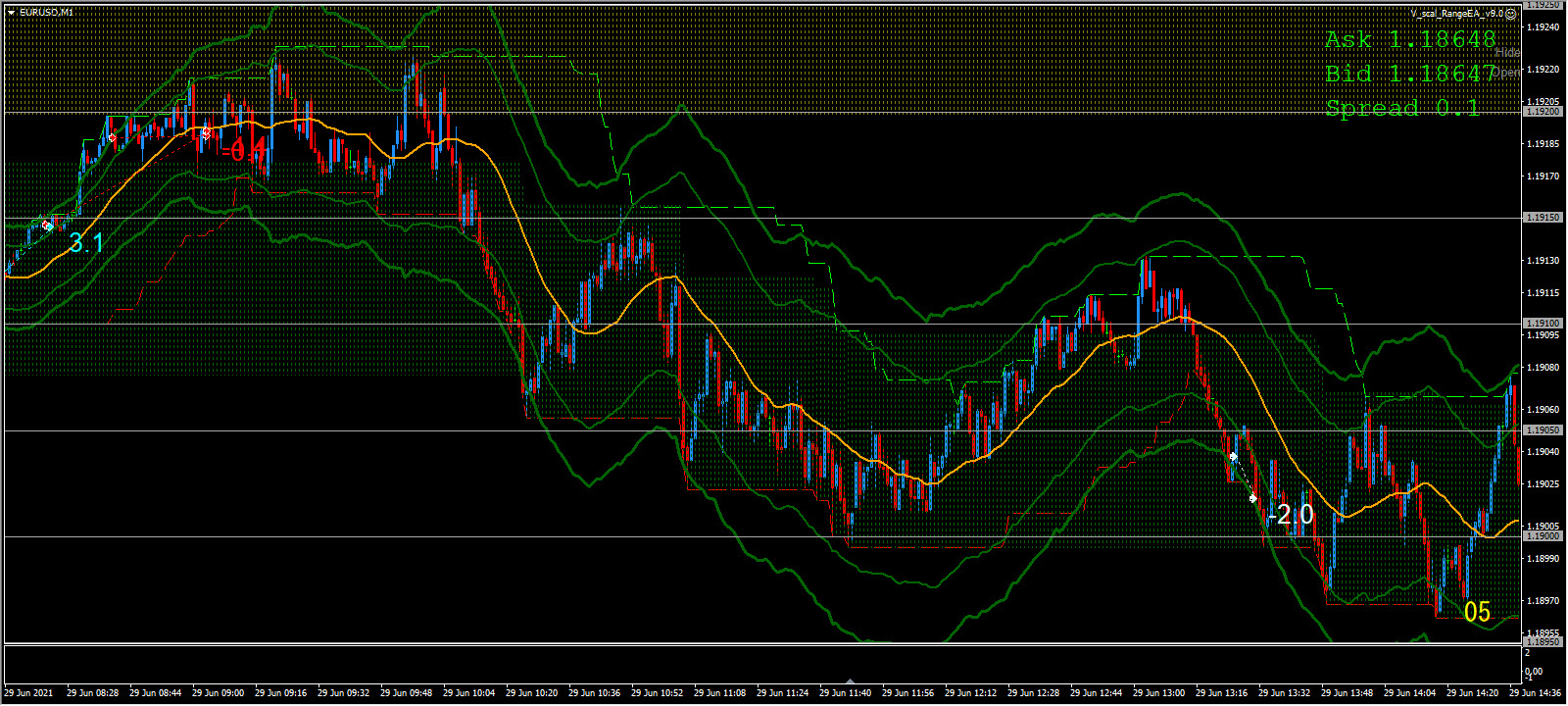Image resolution: width=1568 pixels, height=706 pixels.
Task: Click the 1.19000 price level tag
Action: pos(1543,536)
